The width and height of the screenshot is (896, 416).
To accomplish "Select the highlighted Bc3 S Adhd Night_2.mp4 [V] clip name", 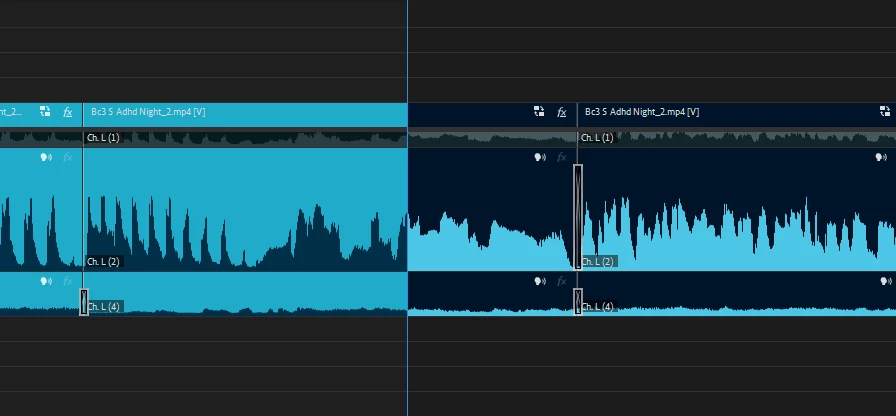I will [148, 112].
